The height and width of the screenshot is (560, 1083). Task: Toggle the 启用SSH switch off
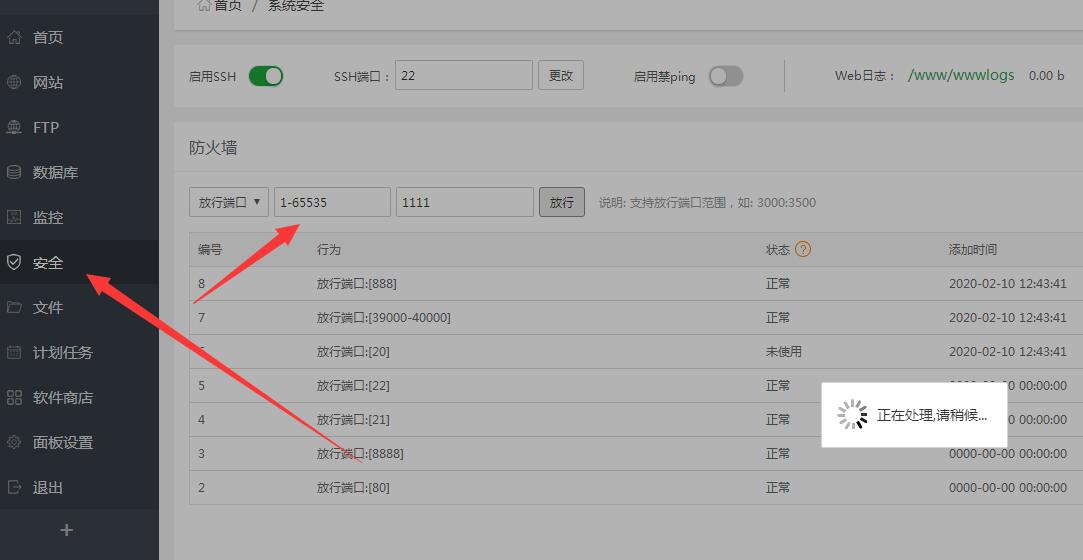[x=266, y=76]
